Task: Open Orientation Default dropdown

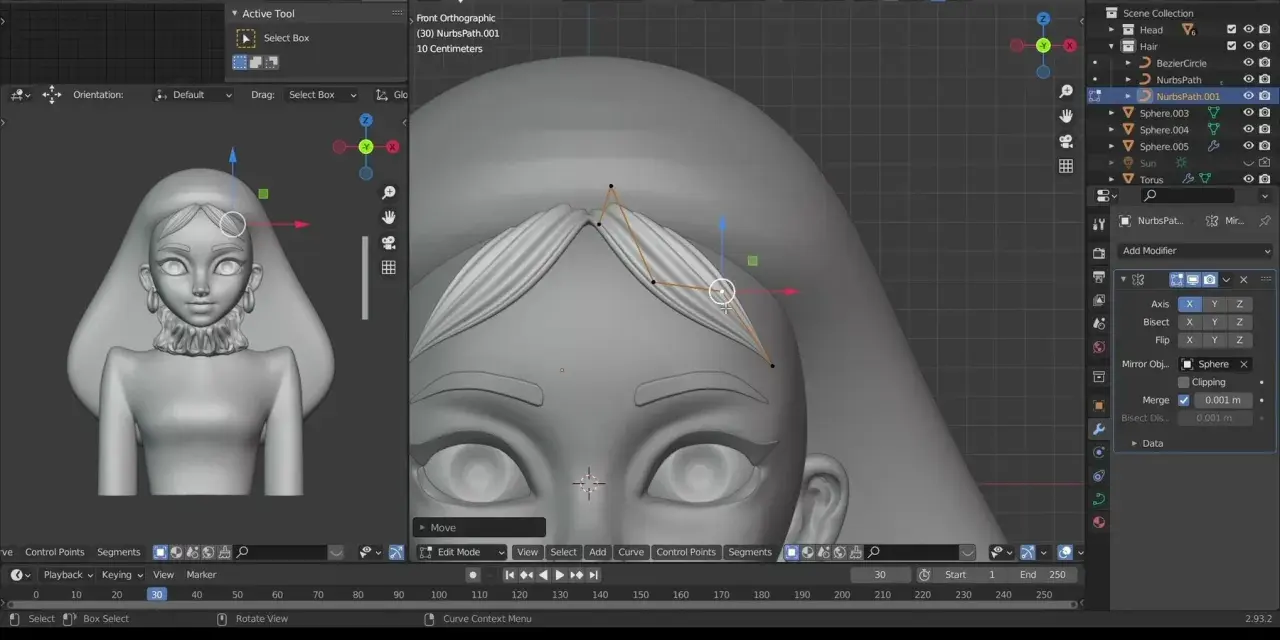Action: coord(193,95)
